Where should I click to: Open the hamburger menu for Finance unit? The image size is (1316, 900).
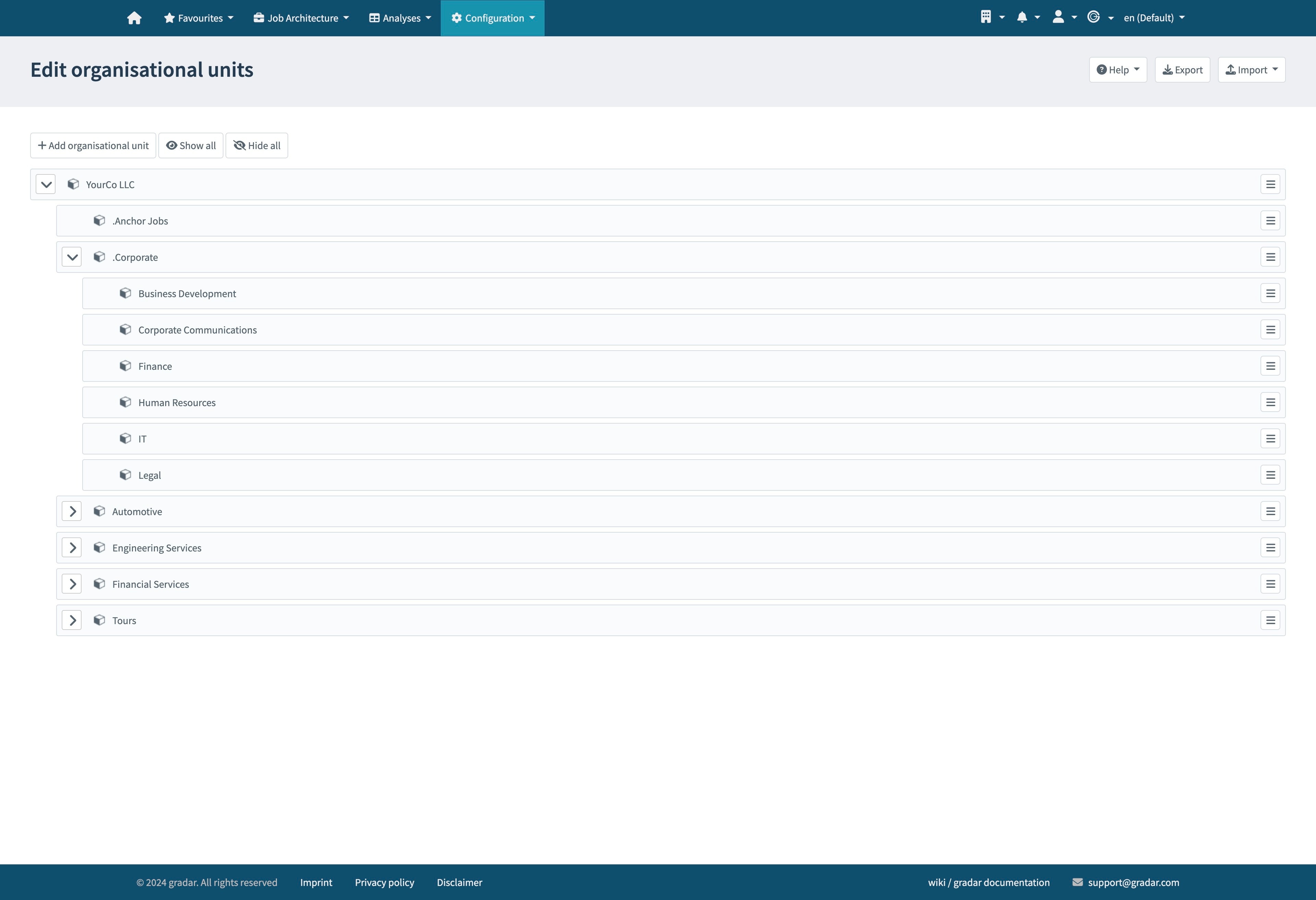[x=1271, y=366]
